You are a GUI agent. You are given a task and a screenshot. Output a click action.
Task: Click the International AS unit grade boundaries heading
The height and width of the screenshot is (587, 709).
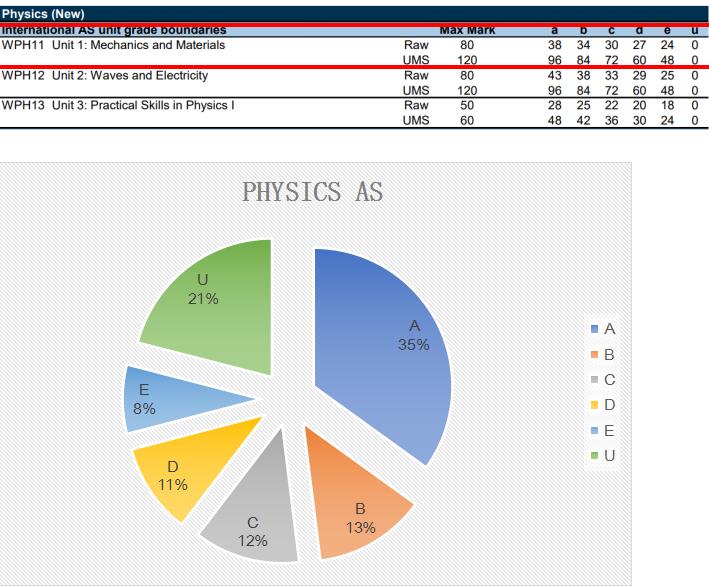click(x=113, y=31)
